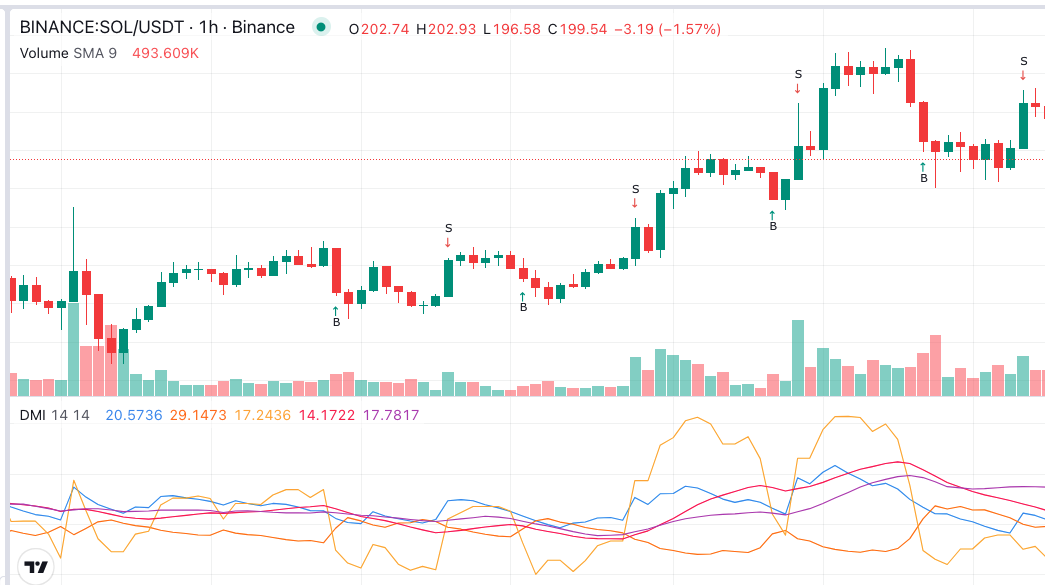Select the DMI 14 14 indicator label
The width and height of the screenshot is (1045, 585).
pos(55,415)
